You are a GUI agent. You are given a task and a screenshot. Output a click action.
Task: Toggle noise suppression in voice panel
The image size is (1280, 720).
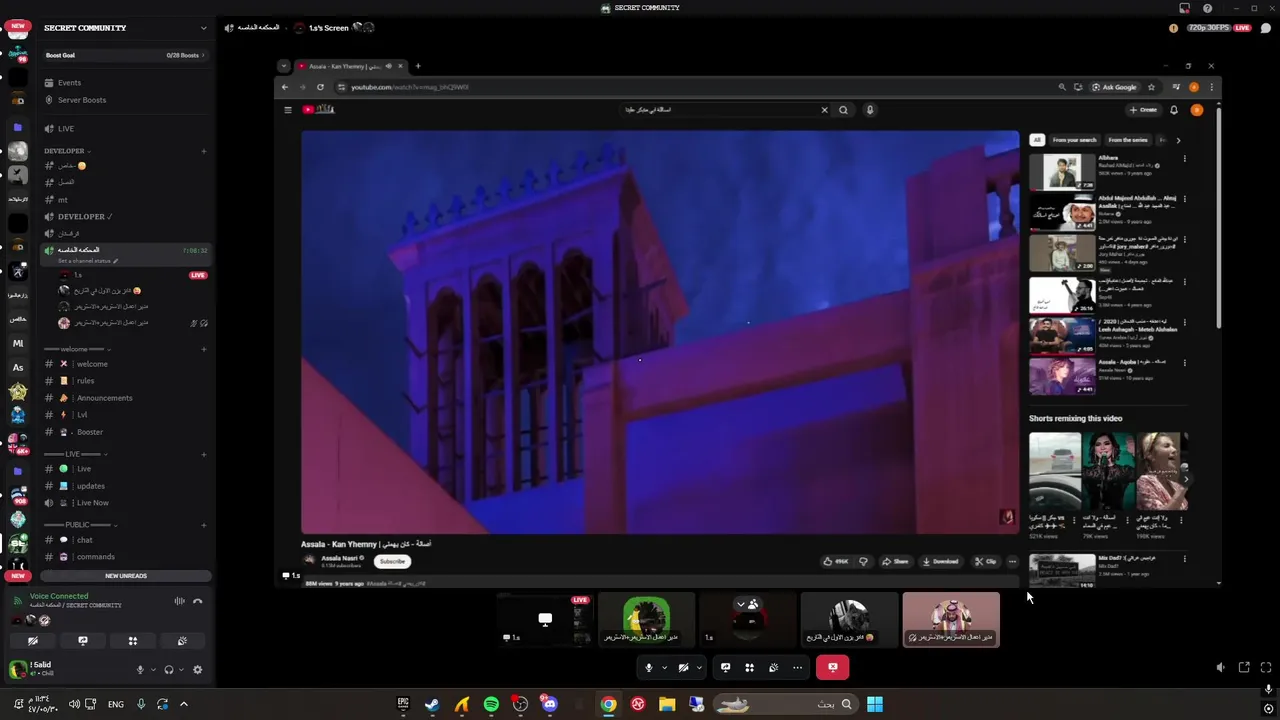pos(179,601)
